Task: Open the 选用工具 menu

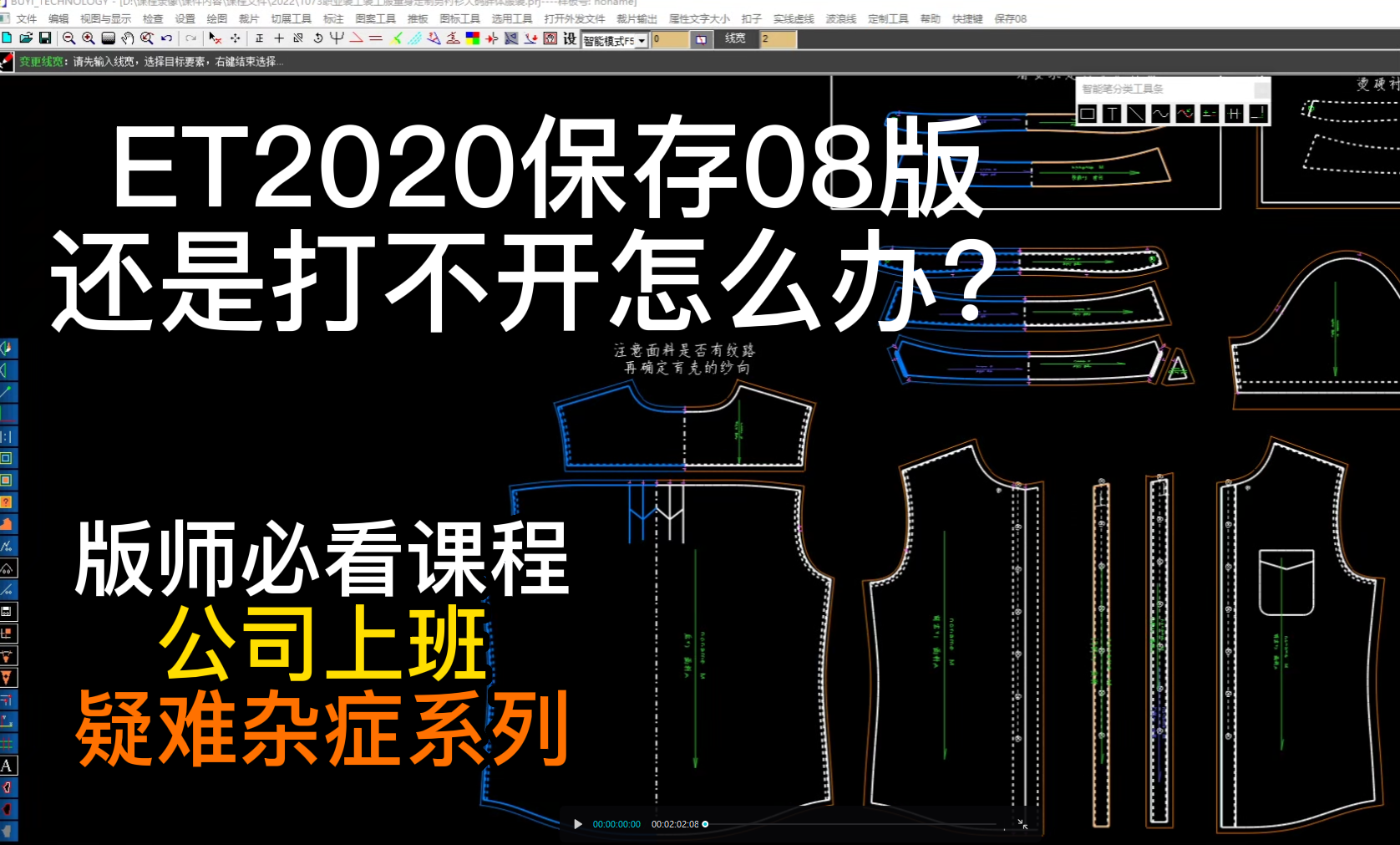Action: click(512, 18)
